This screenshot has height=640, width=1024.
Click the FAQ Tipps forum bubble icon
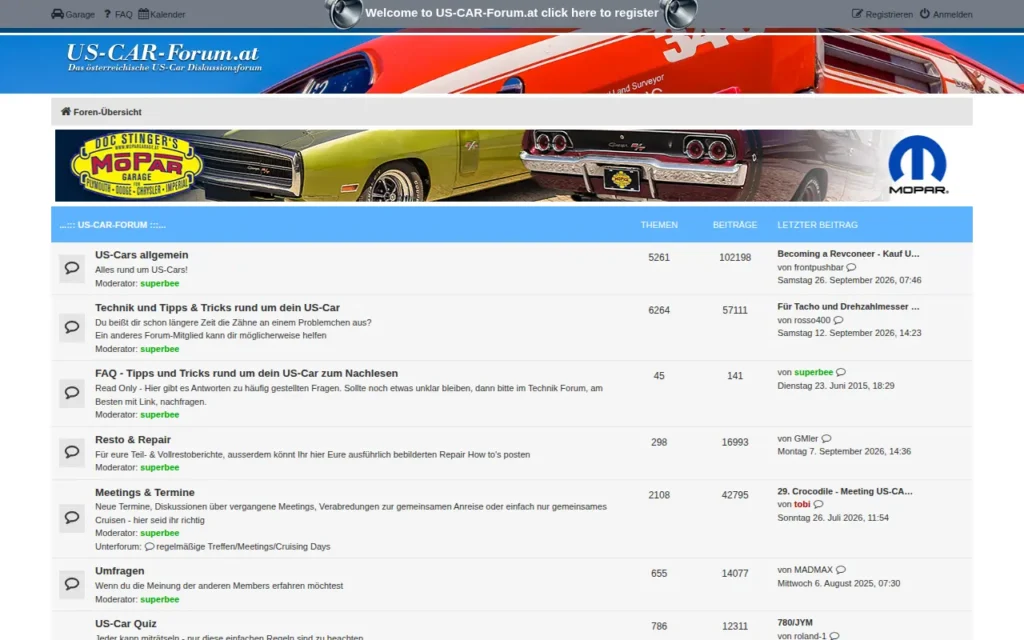(x=72, y=393)
